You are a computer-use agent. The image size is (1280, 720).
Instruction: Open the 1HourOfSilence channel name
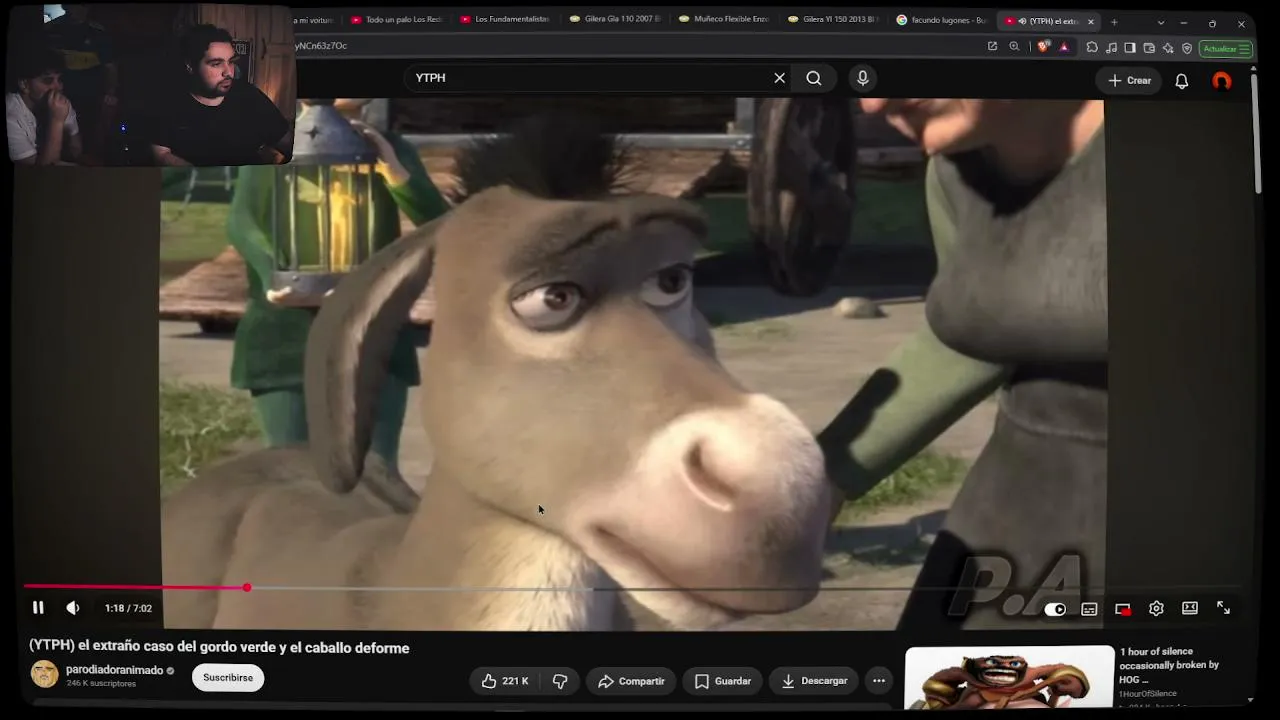(x=1147, y=693)
